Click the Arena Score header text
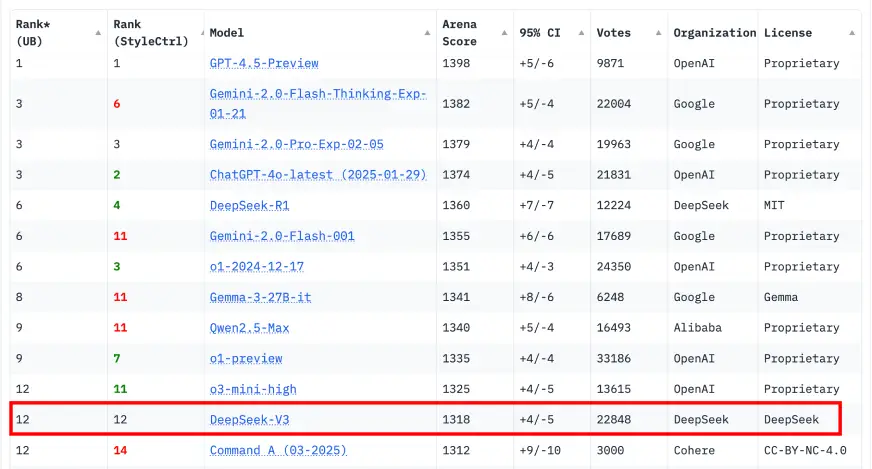 (459, 33)
